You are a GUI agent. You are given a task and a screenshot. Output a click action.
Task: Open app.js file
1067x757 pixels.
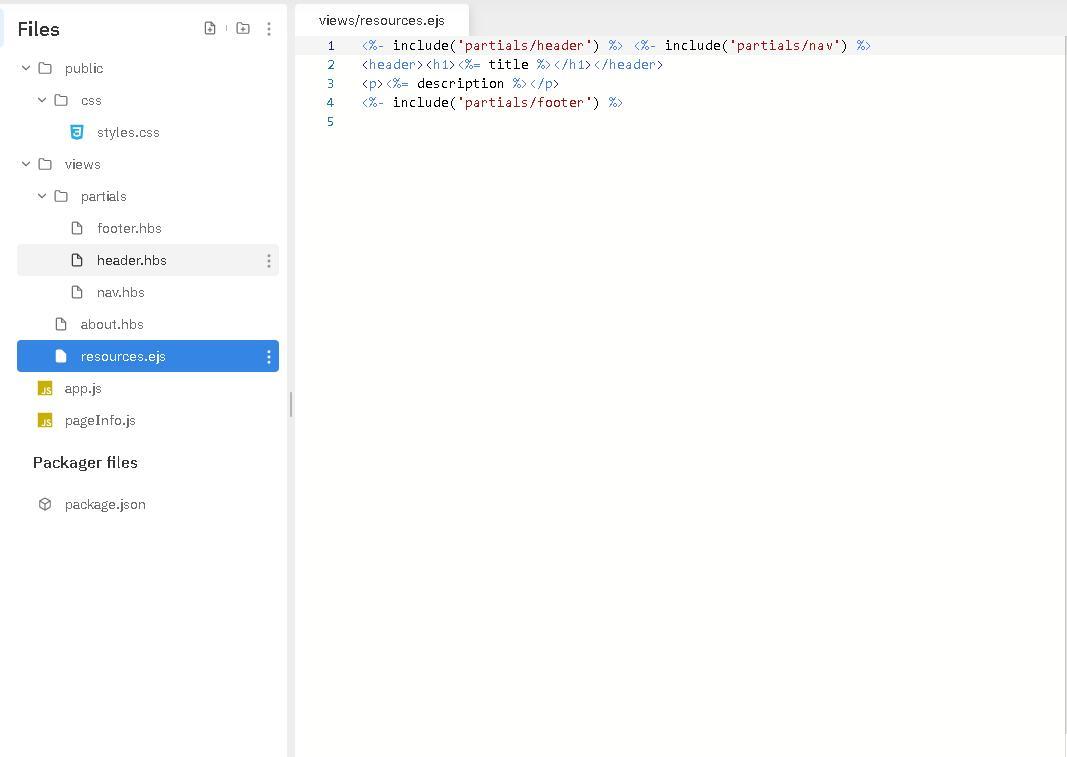(x=83, y=388)
